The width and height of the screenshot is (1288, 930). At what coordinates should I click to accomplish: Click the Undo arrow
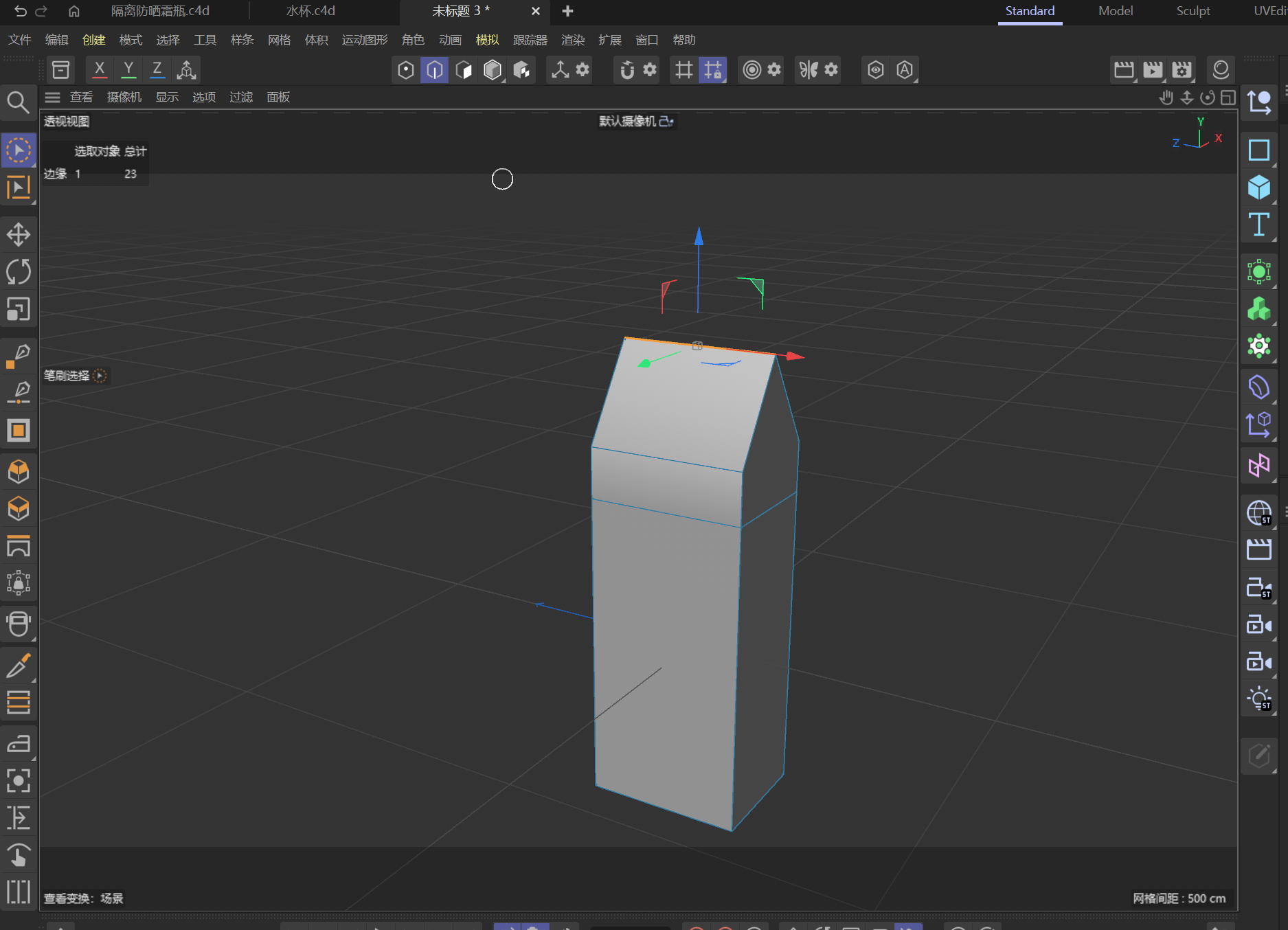coord(21,11)
